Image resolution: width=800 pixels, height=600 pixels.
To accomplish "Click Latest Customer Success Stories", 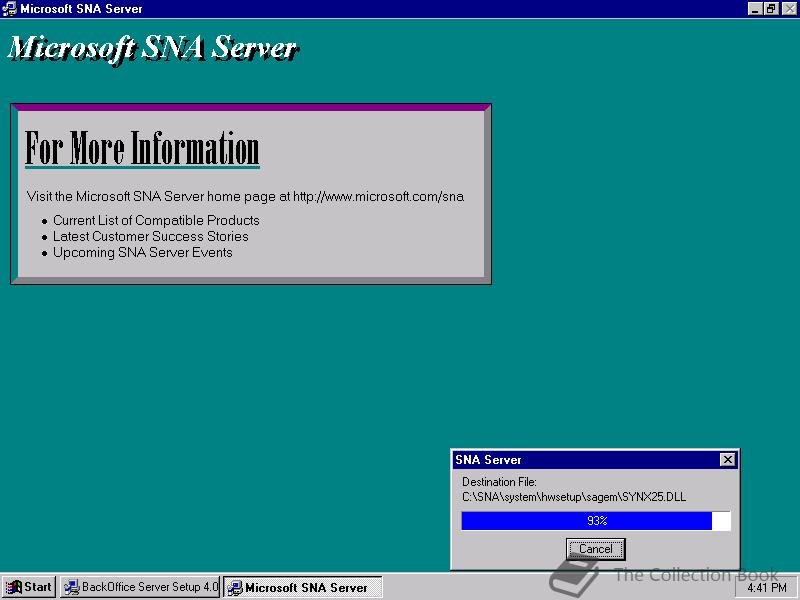I will 151,236.
